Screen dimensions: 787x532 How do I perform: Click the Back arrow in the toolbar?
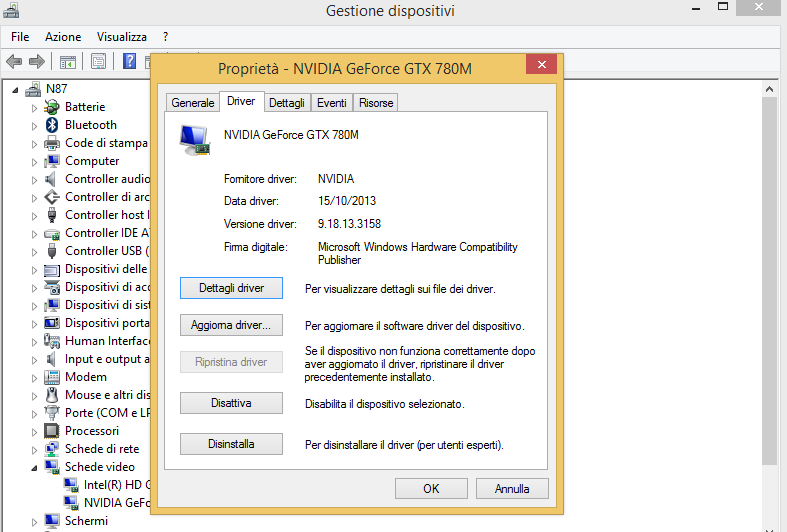14,61
